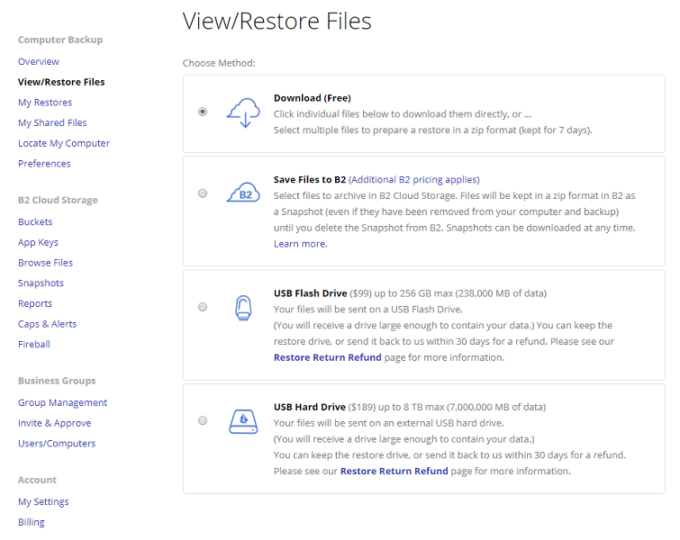Open the Snapshots page
Screen dimensions: 680x540
41,283
